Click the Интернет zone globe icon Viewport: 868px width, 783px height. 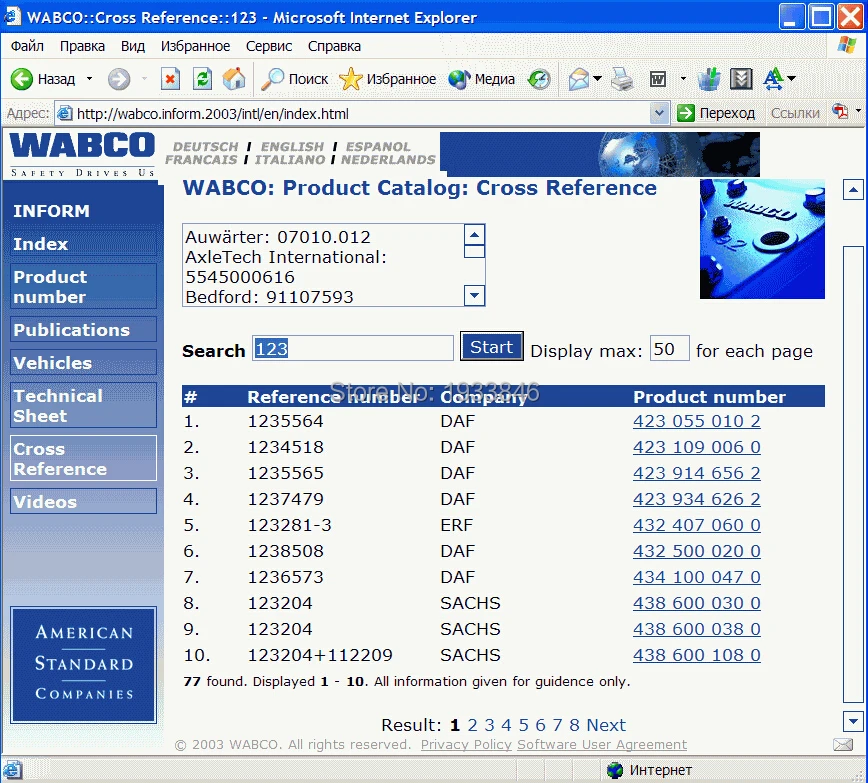615,770
